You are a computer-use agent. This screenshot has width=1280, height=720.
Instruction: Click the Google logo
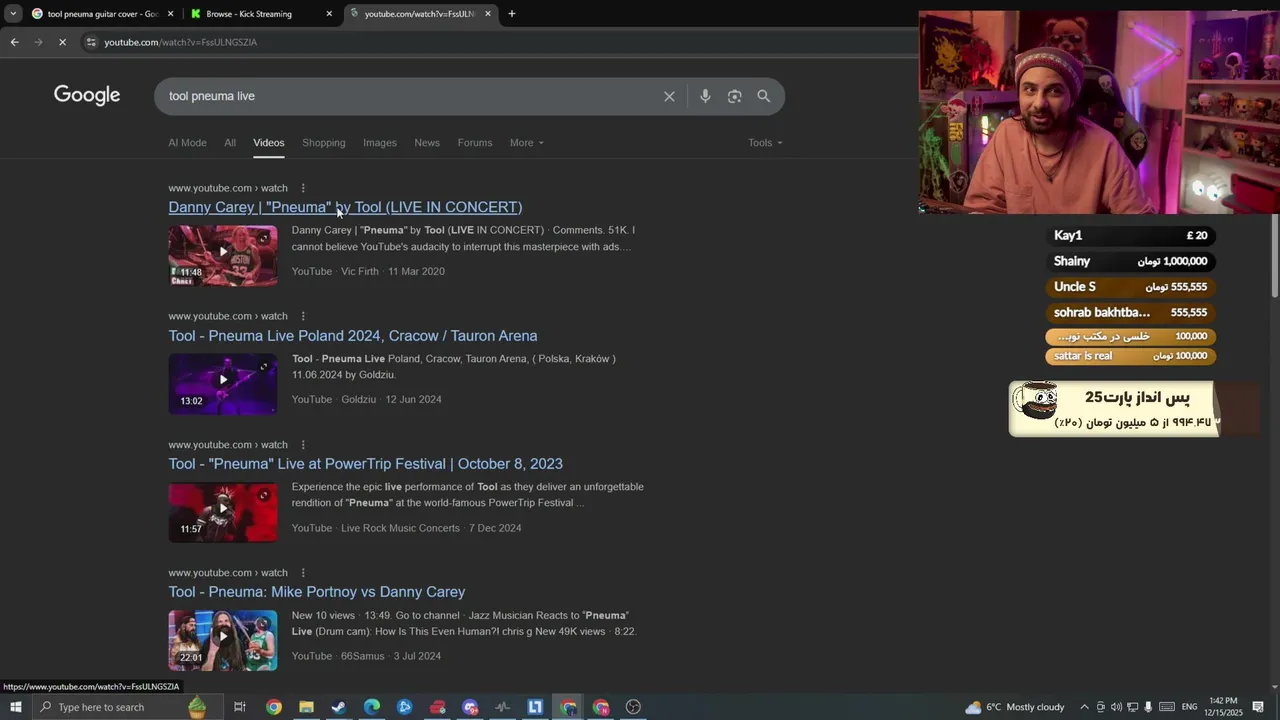click(x=87, y=95)
